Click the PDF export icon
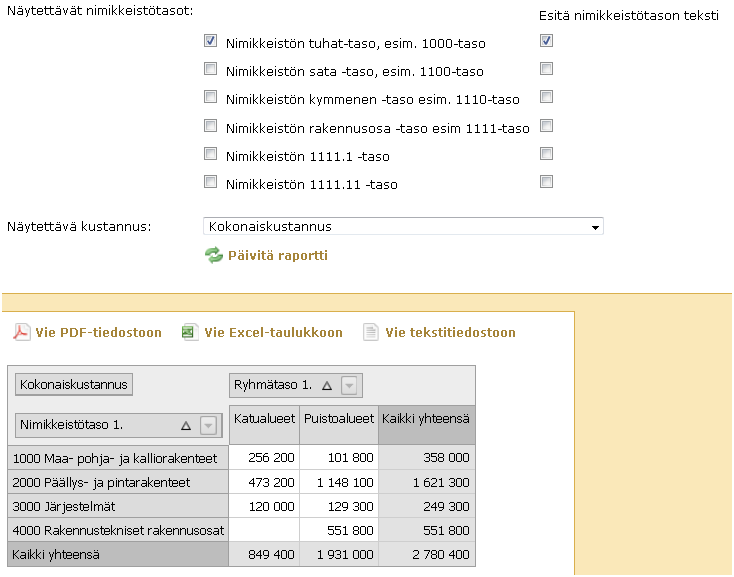Viewport: 734px width, 577px height. pyautogui.click(x=21, y=333)
